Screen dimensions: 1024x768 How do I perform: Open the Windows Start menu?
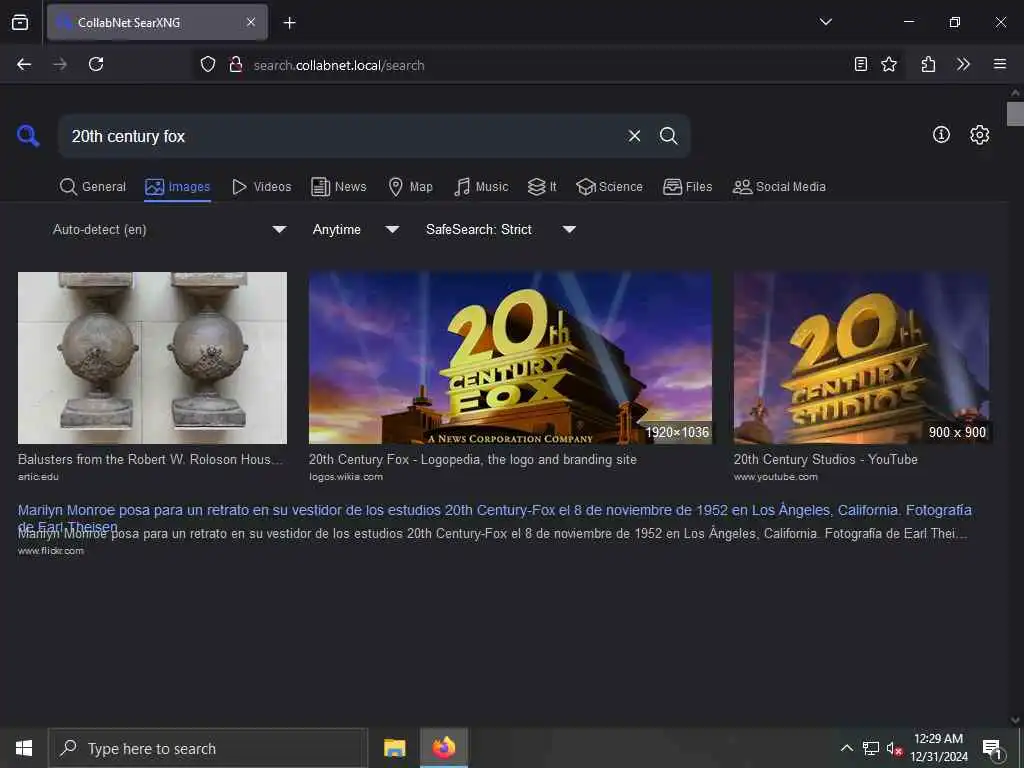(x=24, y=748)
